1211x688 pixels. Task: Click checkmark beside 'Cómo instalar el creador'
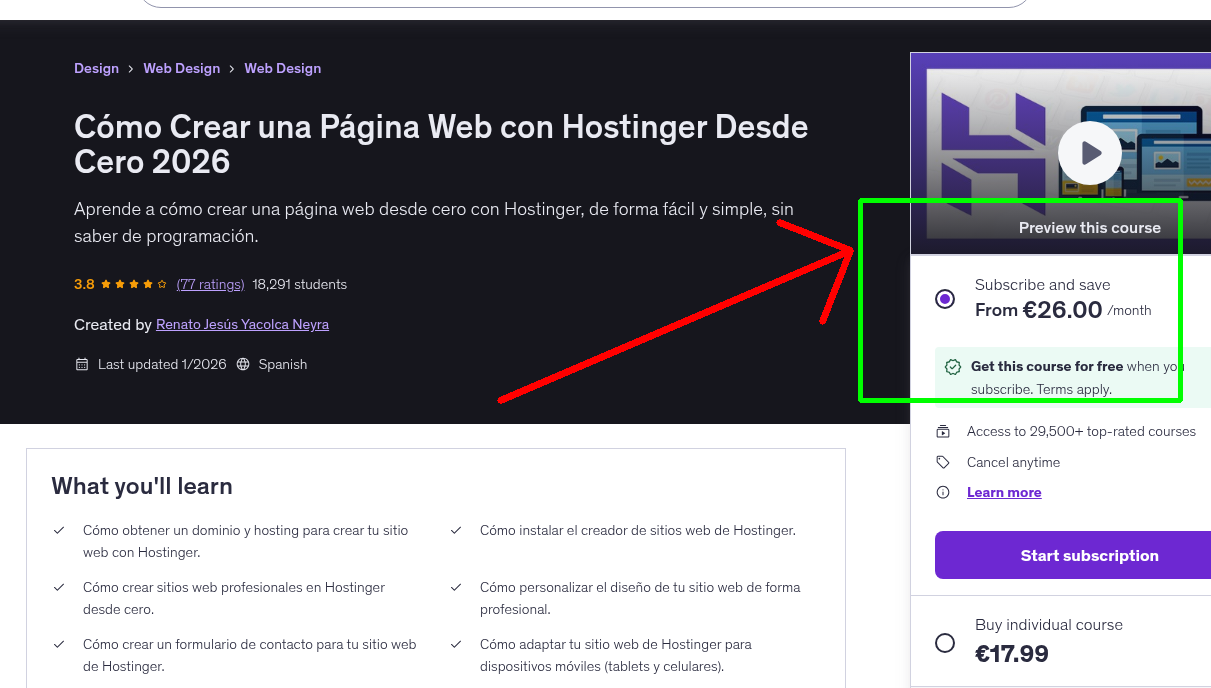[x=456, y=530]
